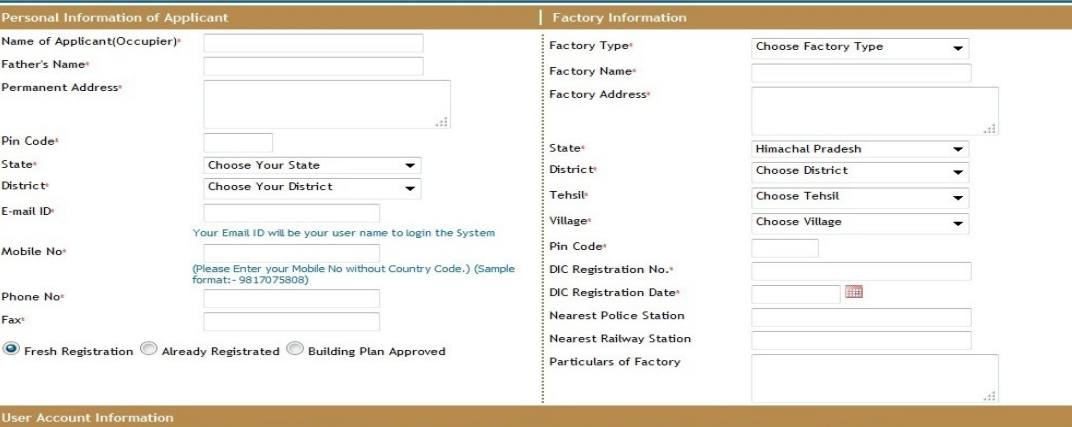Select the Fresh Registration radio button
Screen dimensions: 1072x427
(11, 350)
